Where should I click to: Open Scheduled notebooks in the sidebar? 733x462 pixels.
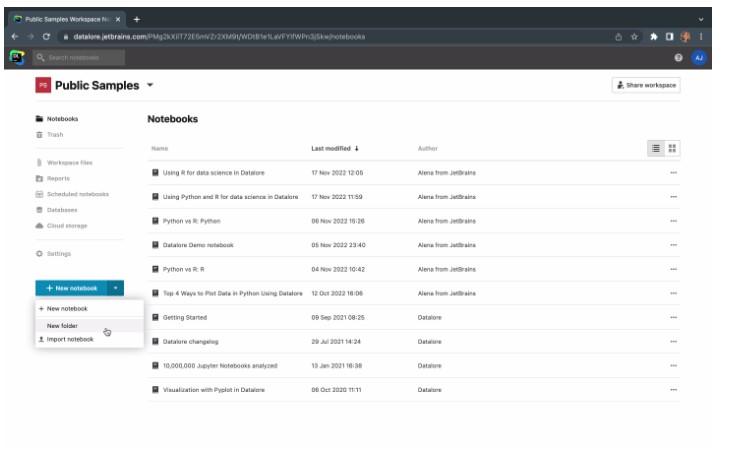coord(77,194)
